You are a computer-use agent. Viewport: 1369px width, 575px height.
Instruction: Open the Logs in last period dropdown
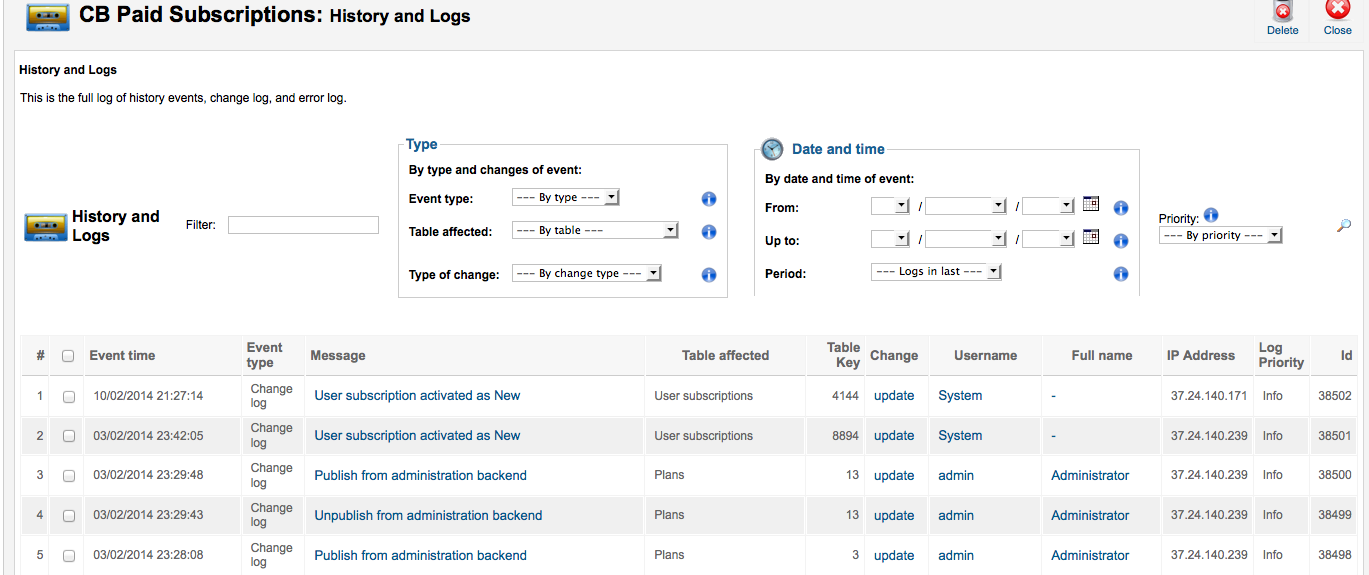(x=936, y=272)
